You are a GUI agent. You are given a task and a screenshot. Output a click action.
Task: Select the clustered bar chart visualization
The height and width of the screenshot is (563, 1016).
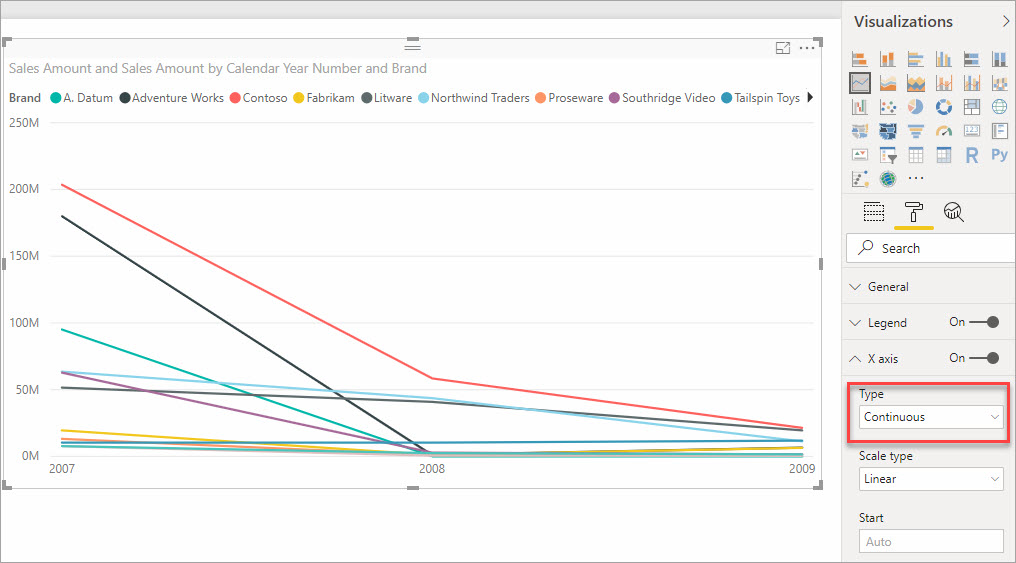click(916, 59)
